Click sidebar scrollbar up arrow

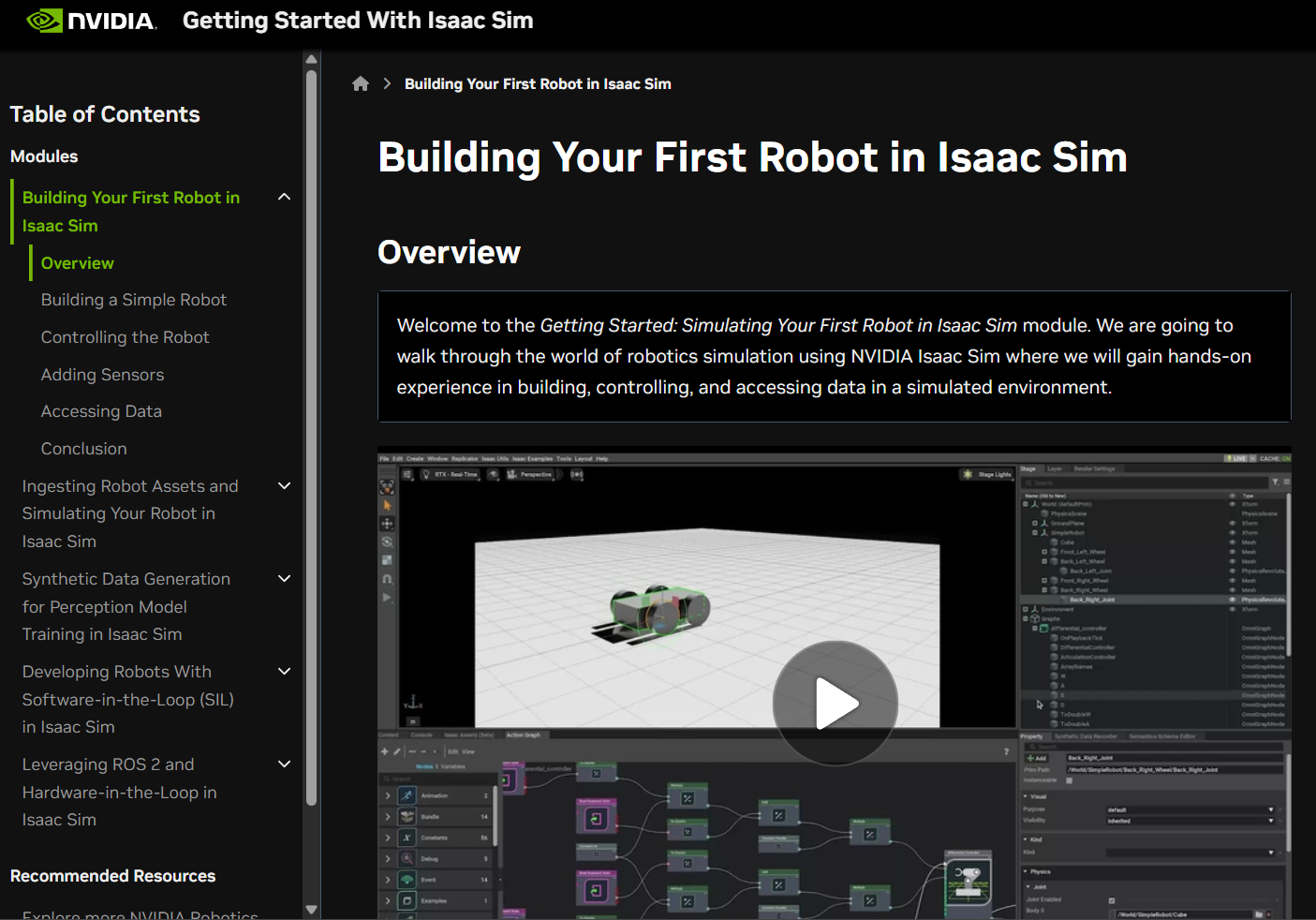click(312, 59)
